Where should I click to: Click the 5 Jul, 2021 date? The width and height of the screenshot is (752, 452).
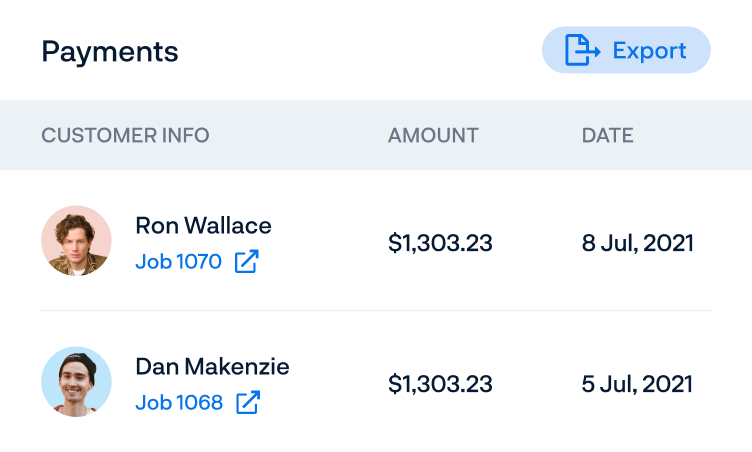[637, 383]
